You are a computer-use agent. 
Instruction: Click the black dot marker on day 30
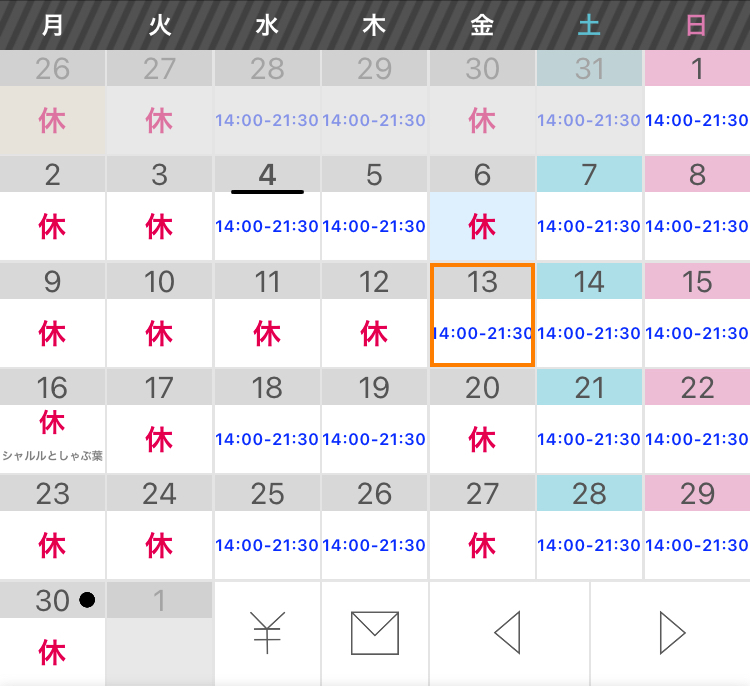coord(87,600)
